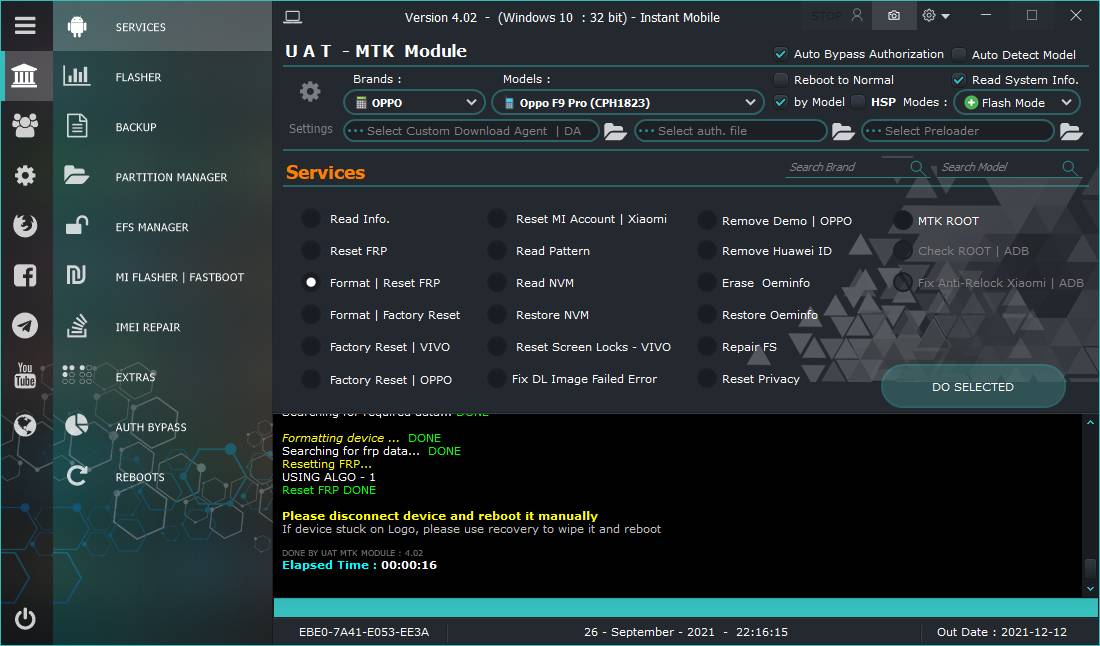Click the Select Preloader field
Screen dimensions: 1100x646
958,131
